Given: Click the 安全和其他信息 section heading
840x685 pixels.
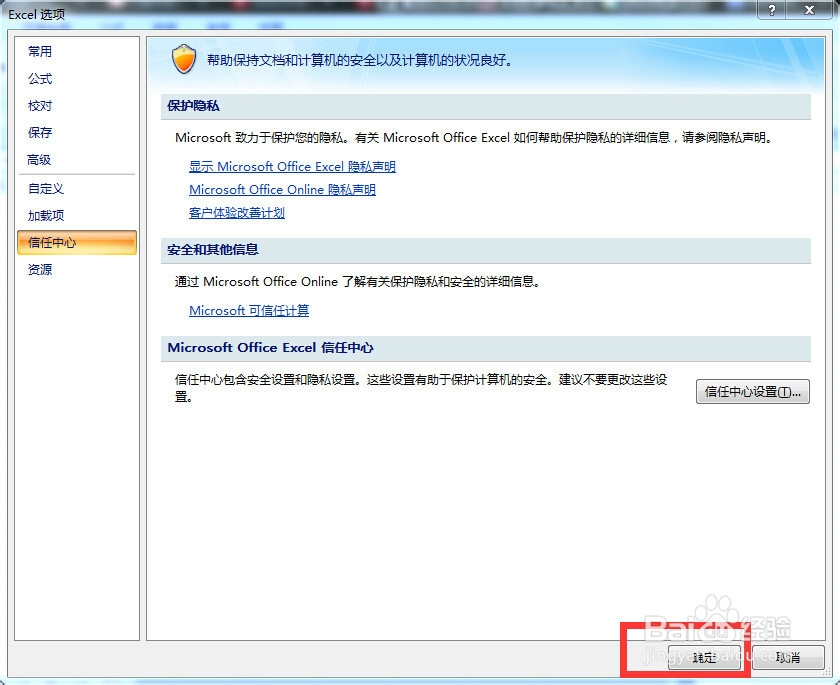Looking at the screenshot, I should (213, 250).
